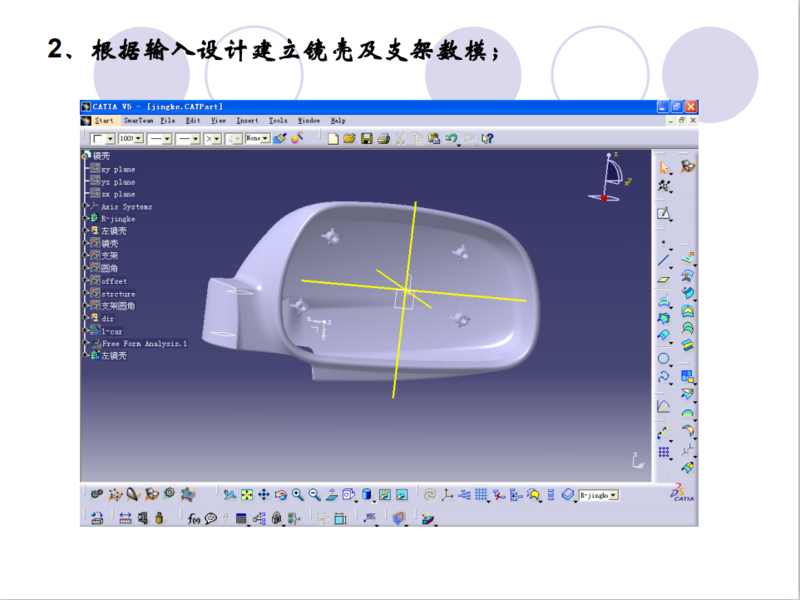The height and width of the screenshot is (600, 800).
Task: Select Free Form Analysis.1 in the tree
Action: click(x=144, y=343)
